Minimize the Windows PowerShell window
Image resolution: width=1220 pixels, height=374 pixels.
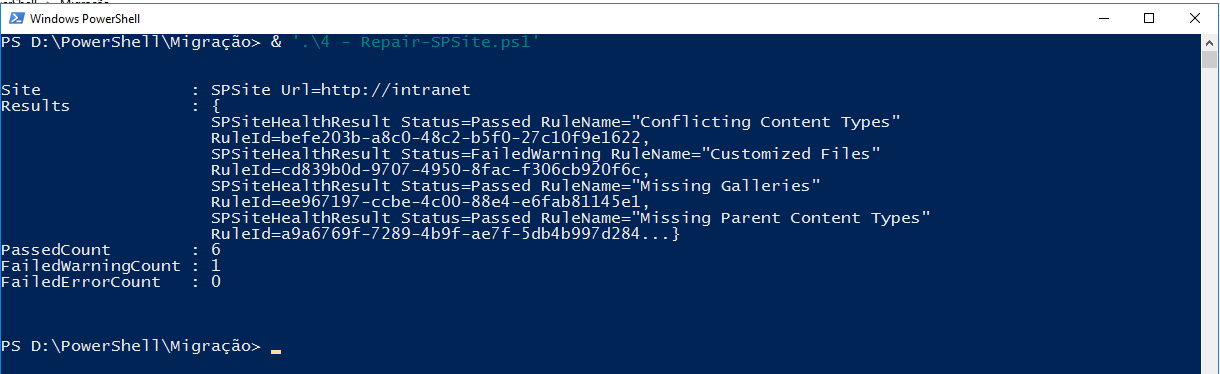click(1103, 18)
